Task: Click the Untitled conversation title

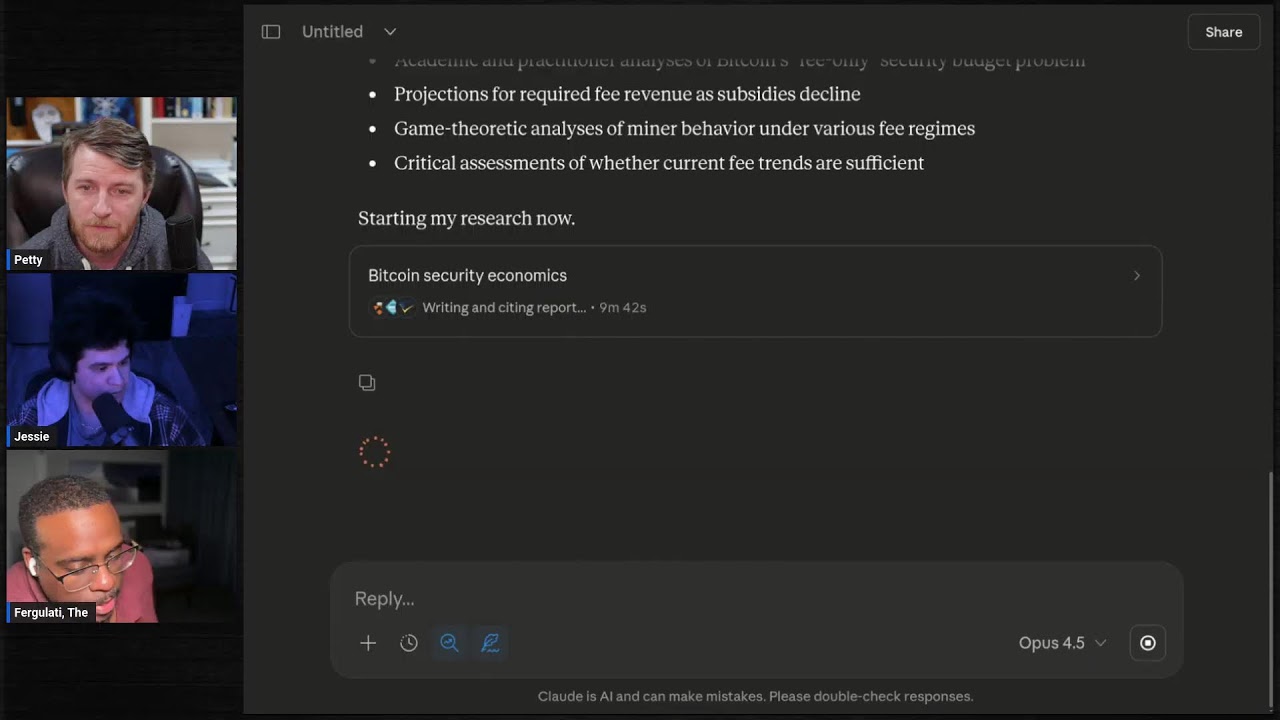Action: [332, 32]
